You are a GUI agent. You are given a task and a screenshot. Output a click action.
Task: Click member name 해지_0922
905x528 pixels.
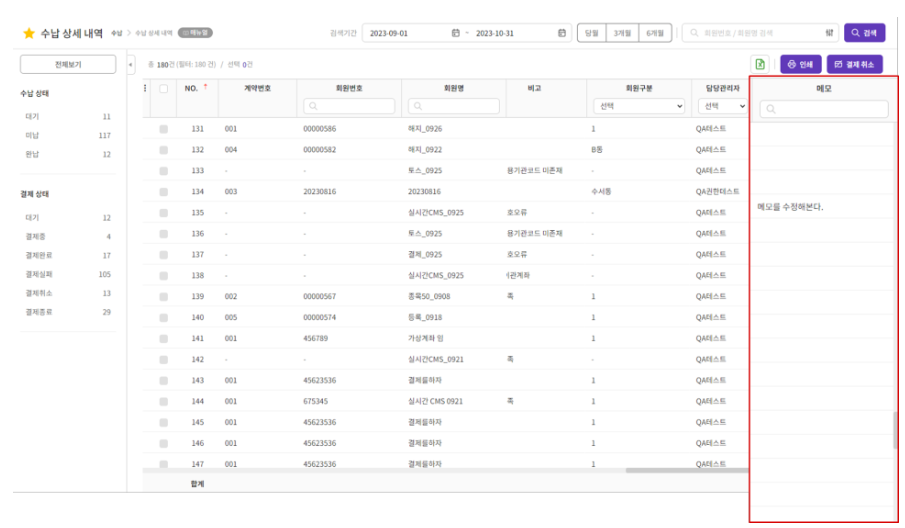[425, 149]
